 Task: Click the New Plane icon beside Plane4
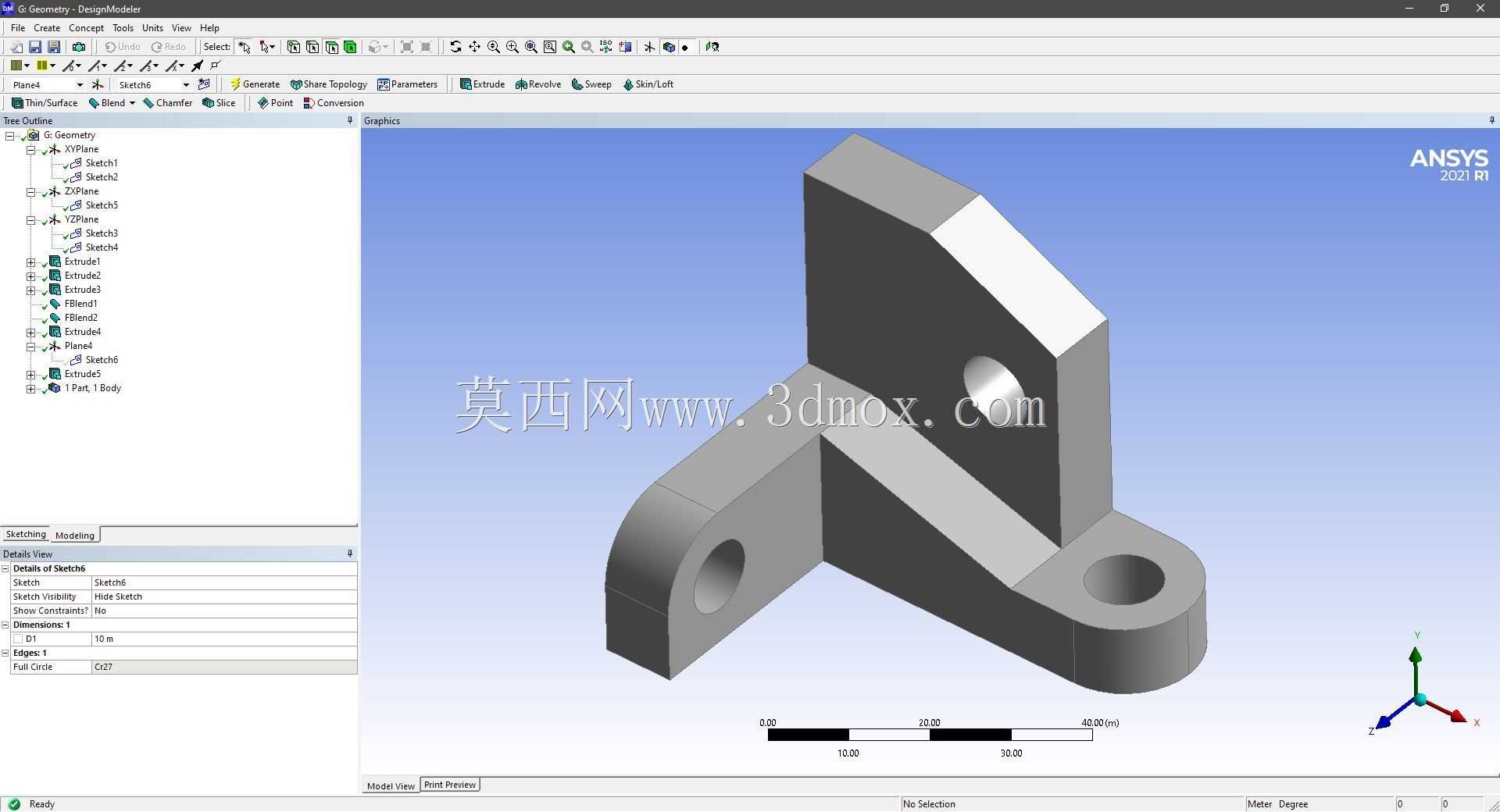tap(98, 84)
